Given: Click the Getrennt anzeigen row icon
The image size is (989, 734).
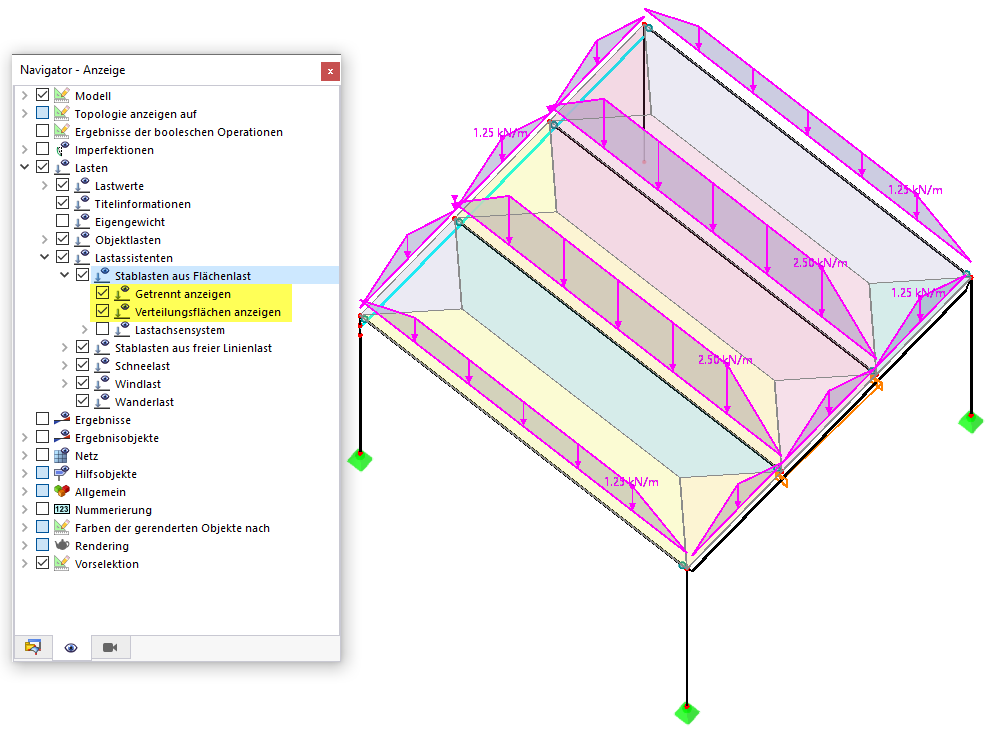Looking at the screenshot, I should pos(122,293).
